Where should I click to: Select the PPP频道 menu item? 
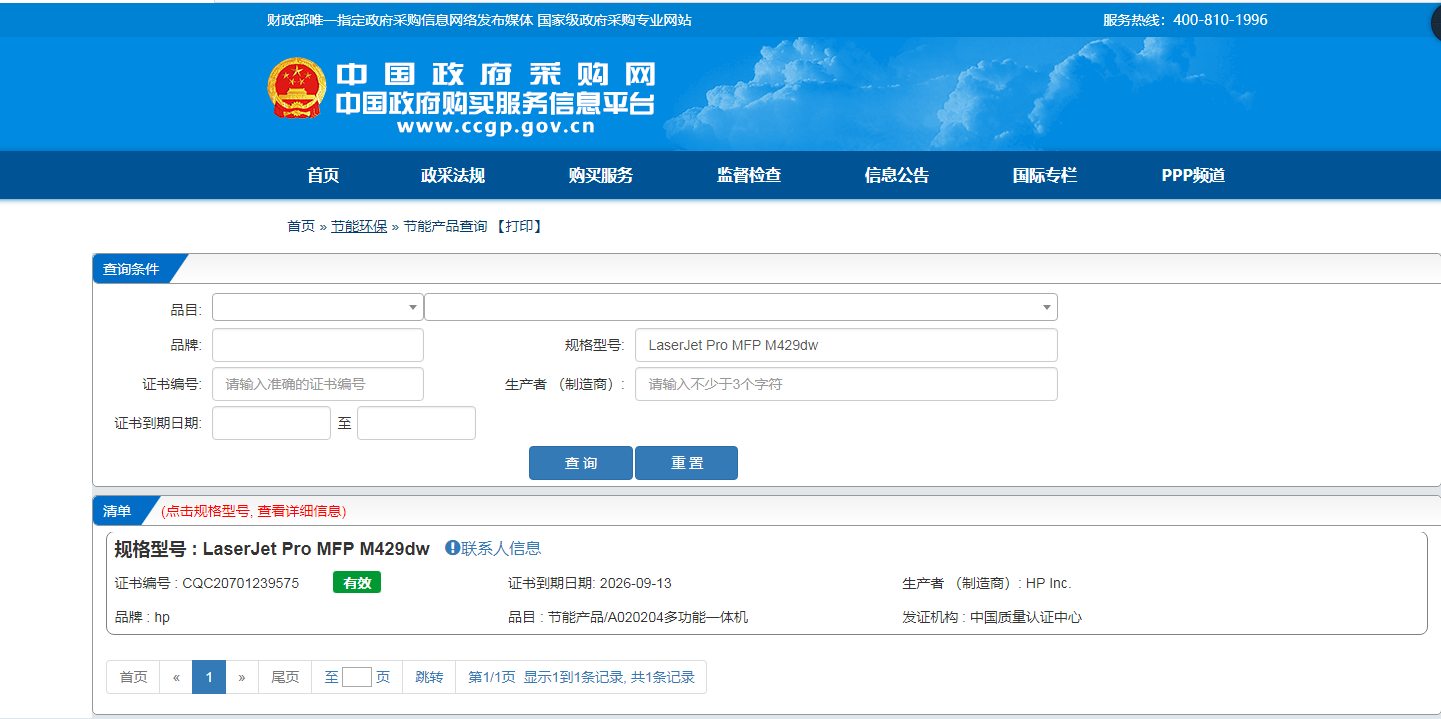point(1192,176)
